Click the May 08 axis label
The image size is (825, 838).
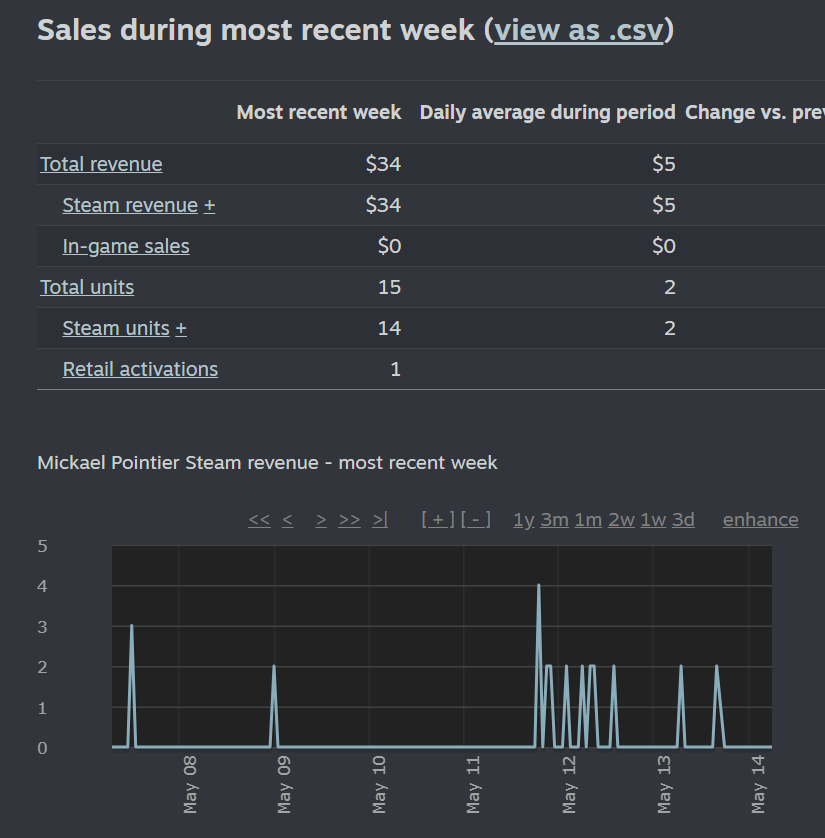pyautogui.click(x=190, y=785)
